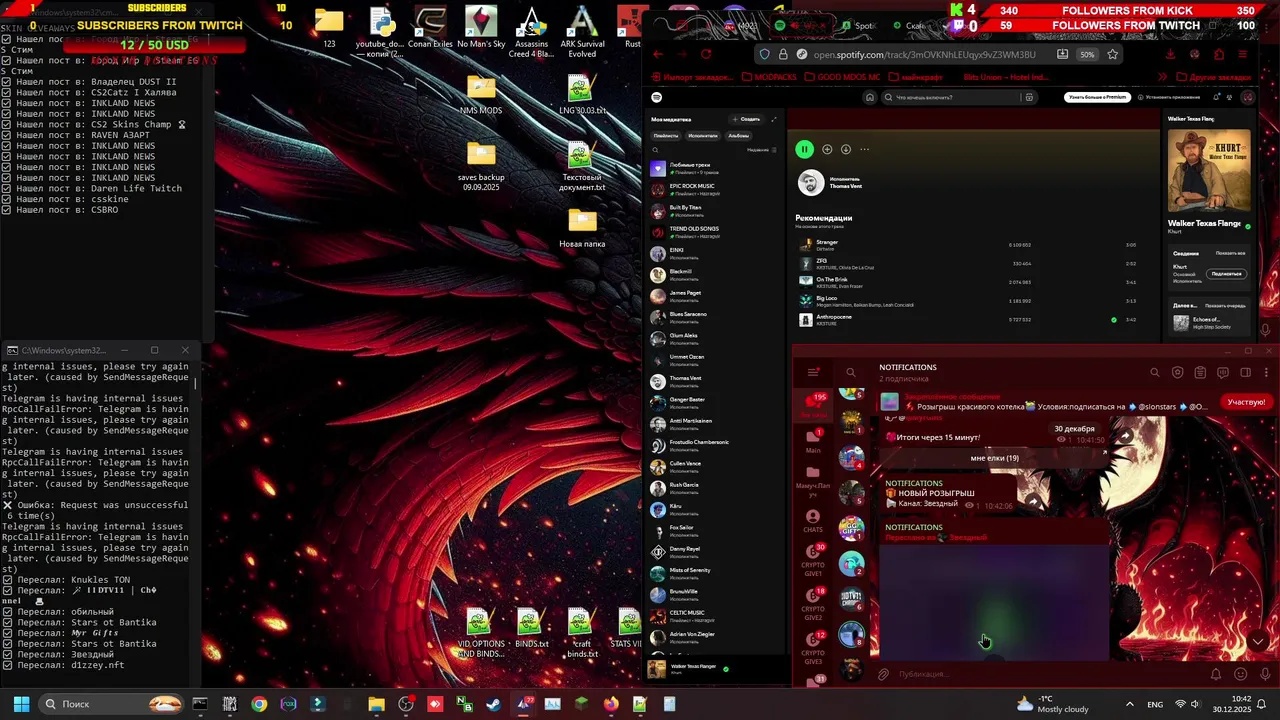The width and height of the screenshot is (1280, 720).
Task: Open the weather widget Mostly cloudy
Action: (1052, 704)
